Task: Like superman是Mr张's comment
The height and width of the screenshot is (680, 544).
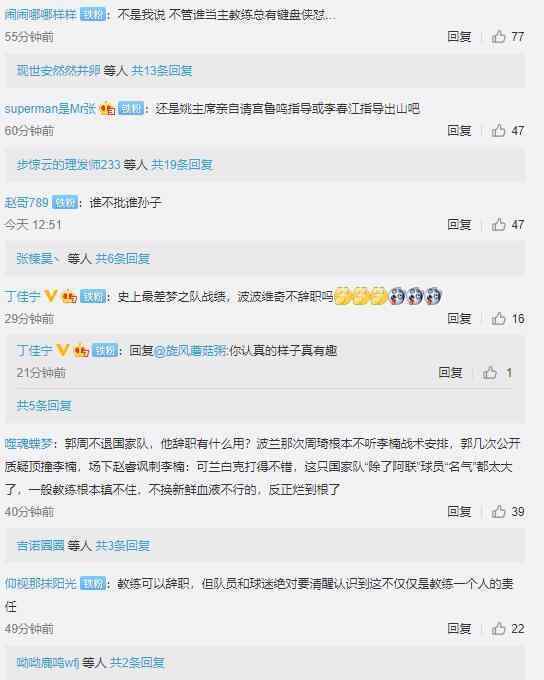Action: click(x=498, y=130)
